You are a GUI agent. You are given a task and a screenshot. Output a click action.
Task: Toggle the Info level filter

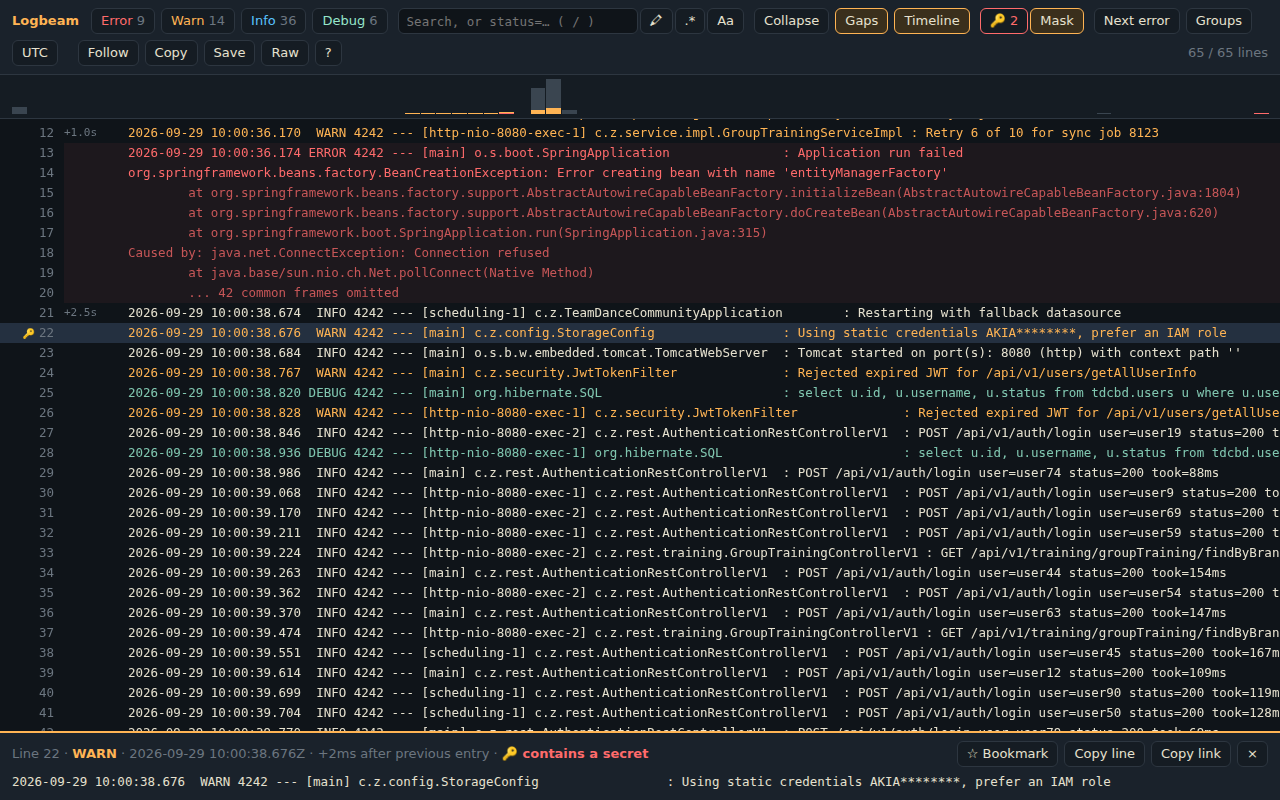tap(273, 21)
